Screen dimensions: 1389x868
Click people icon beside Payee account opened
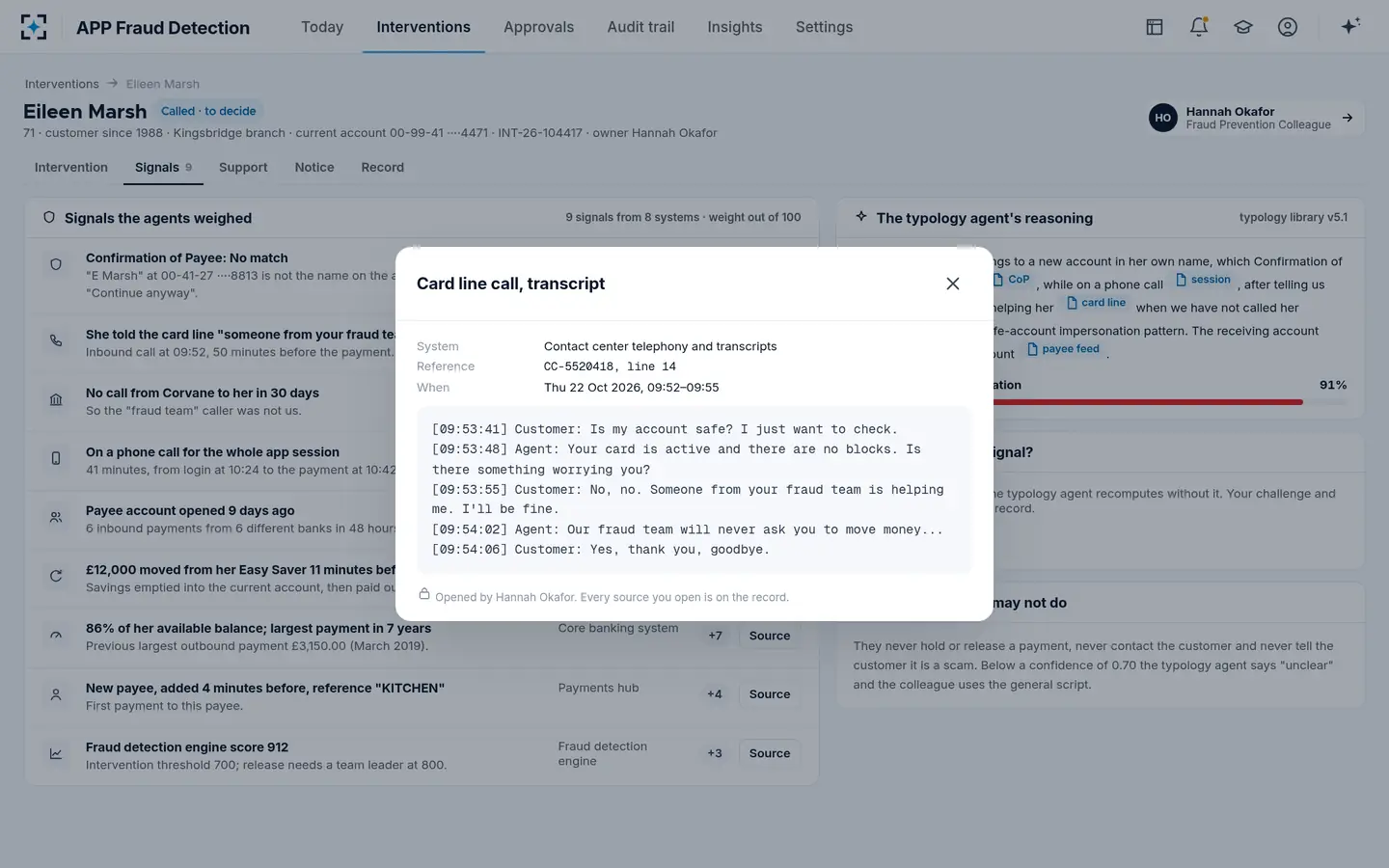coord(56,517)
